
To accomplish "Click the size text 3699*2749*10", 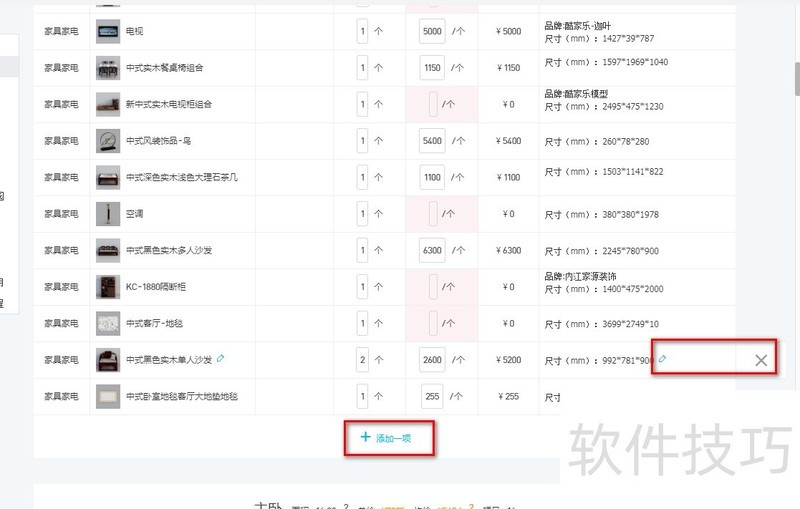I will (631, 324).
